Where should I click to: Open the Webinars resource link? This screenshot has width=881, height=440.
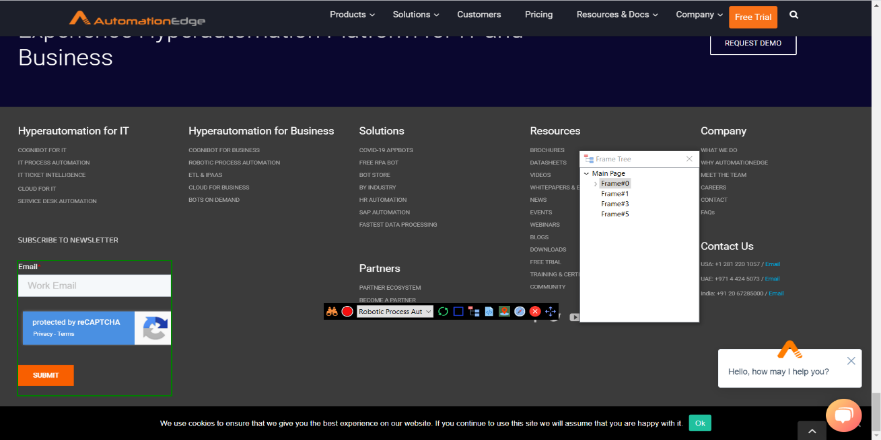click(545, 224)
